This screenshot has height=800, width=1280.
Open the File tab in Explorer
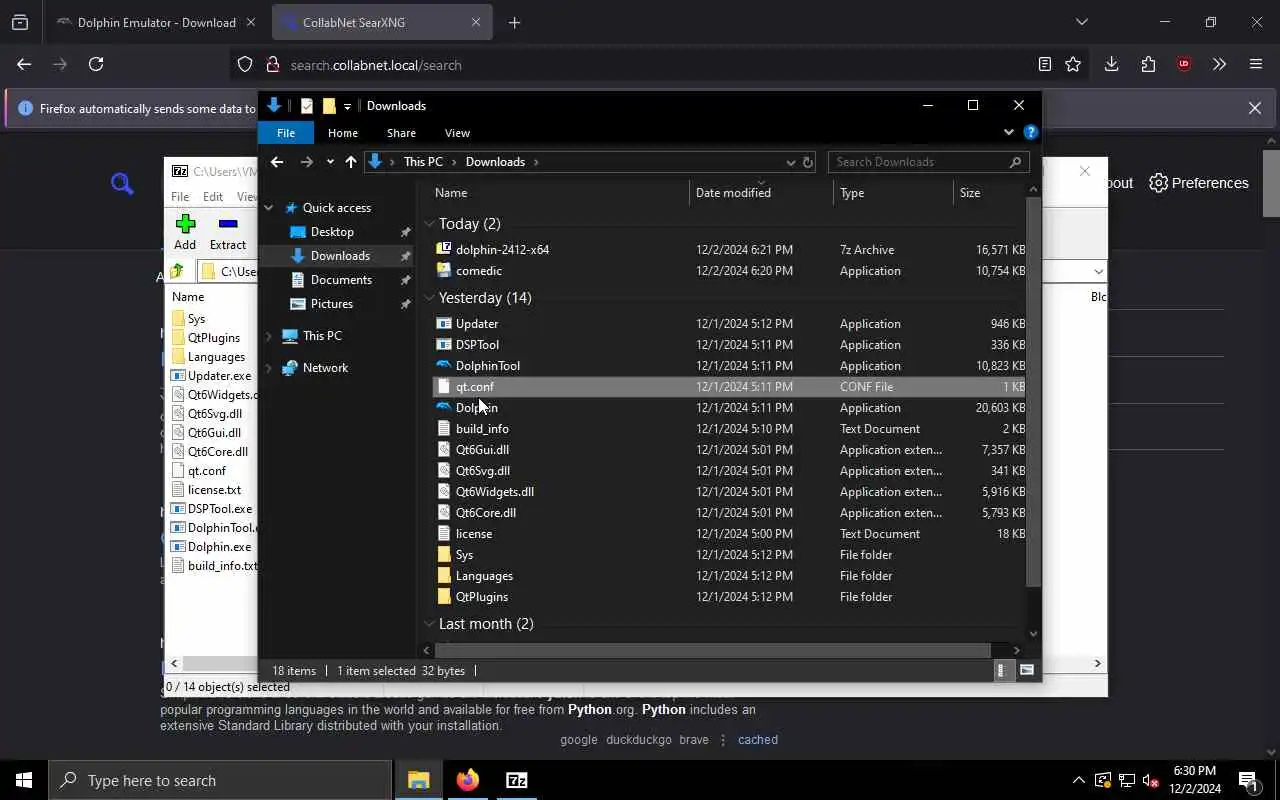[x=286, y=133]
